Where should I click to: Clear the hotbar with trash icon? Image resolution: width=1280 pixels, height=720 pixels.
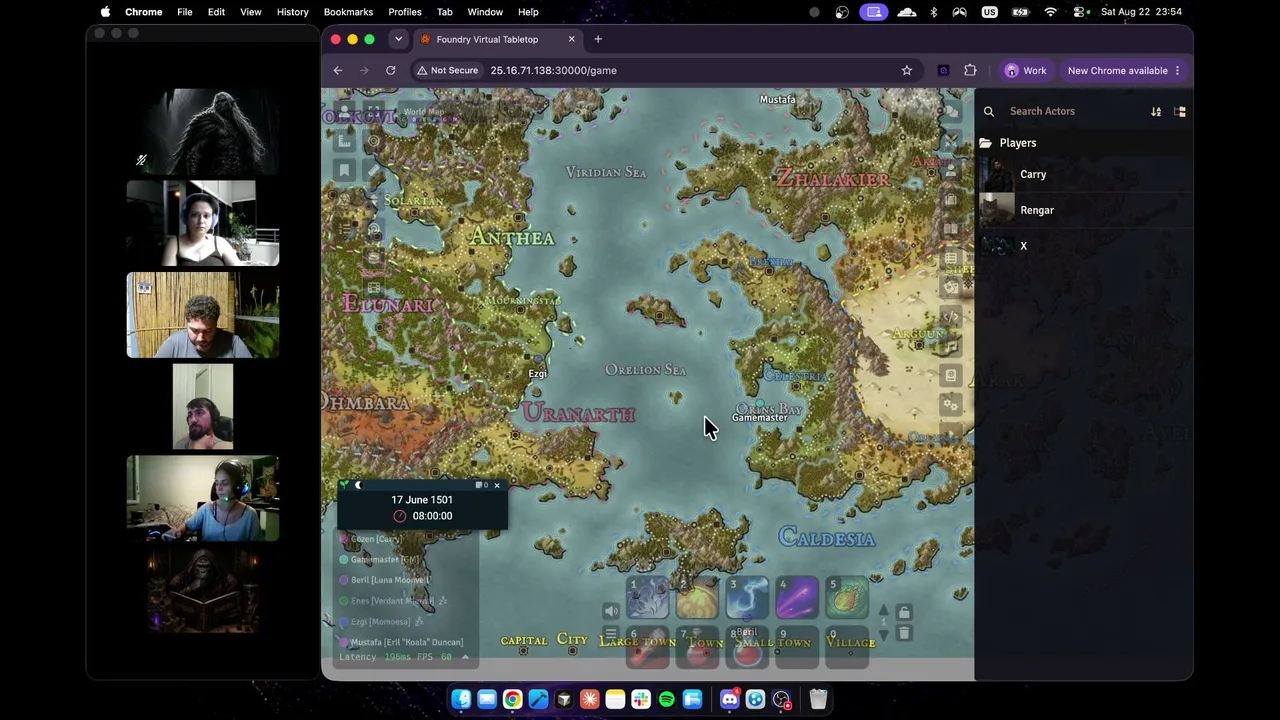904,633
